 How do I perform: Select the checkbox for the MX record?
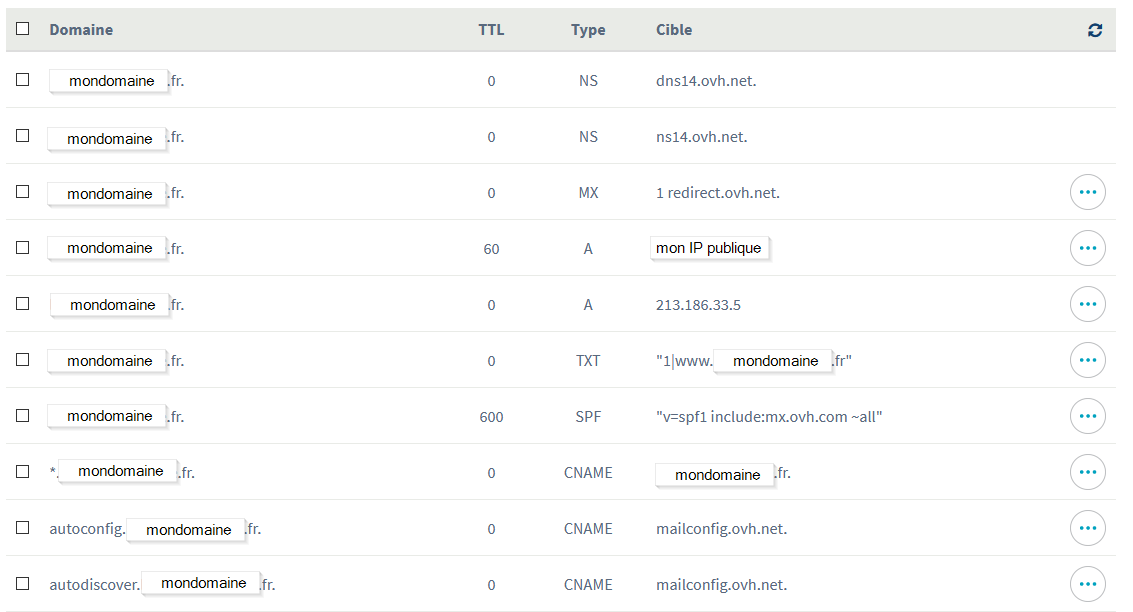point(22,191)
